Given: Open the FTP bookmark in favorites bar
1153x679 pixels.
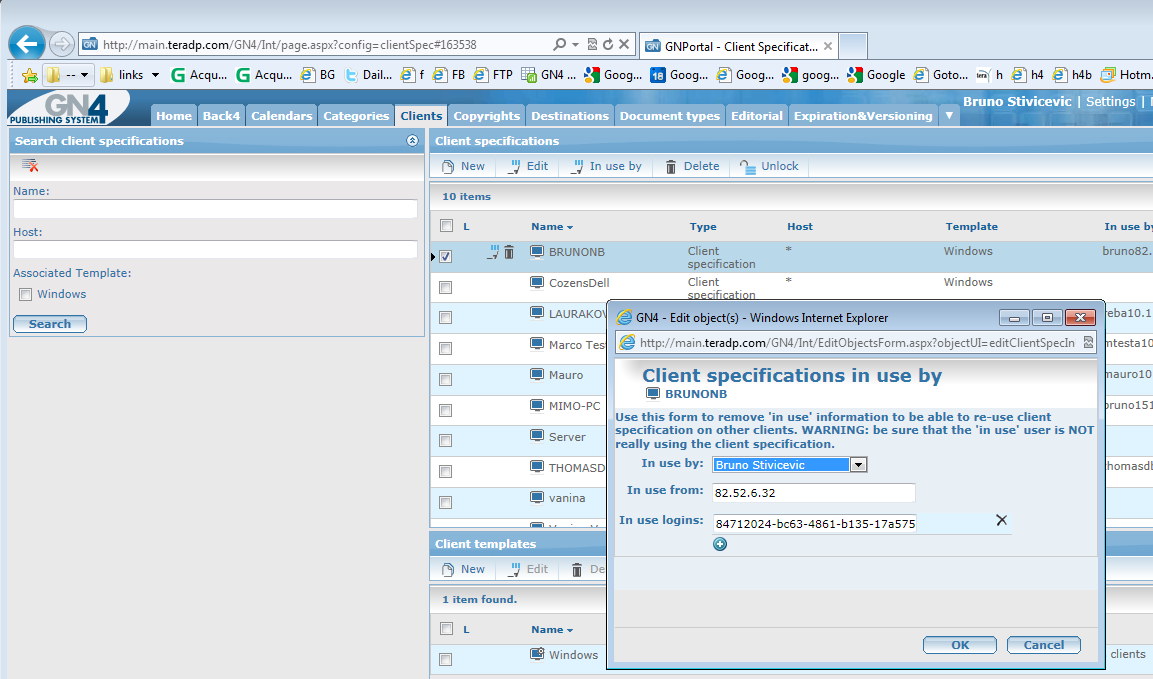Looking at the screenshot, I should tap(494, 75).
